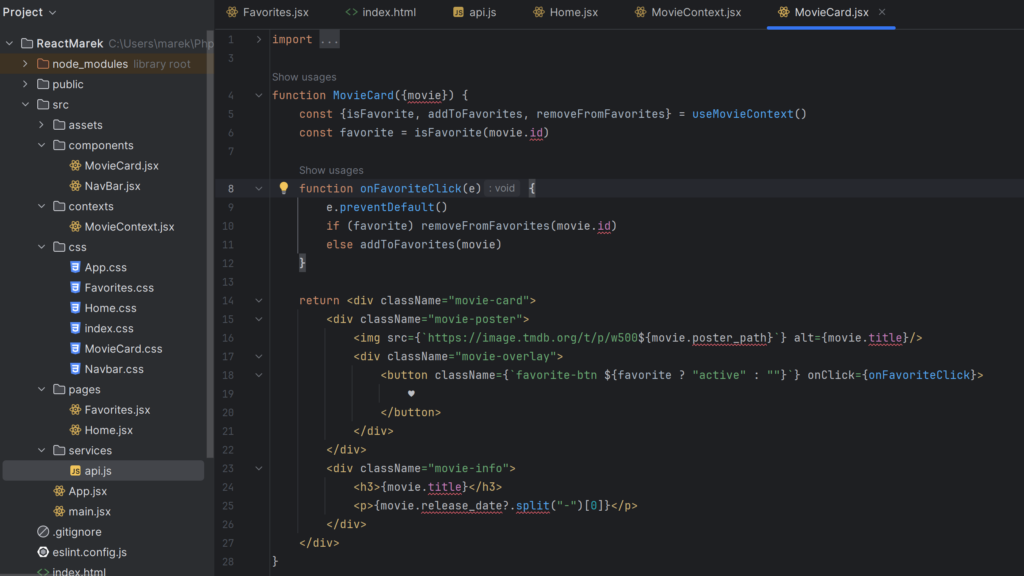The image size is (1024, 576).
Task: Click the JS icon beside api.js in tree
Action: click(75, 471)
